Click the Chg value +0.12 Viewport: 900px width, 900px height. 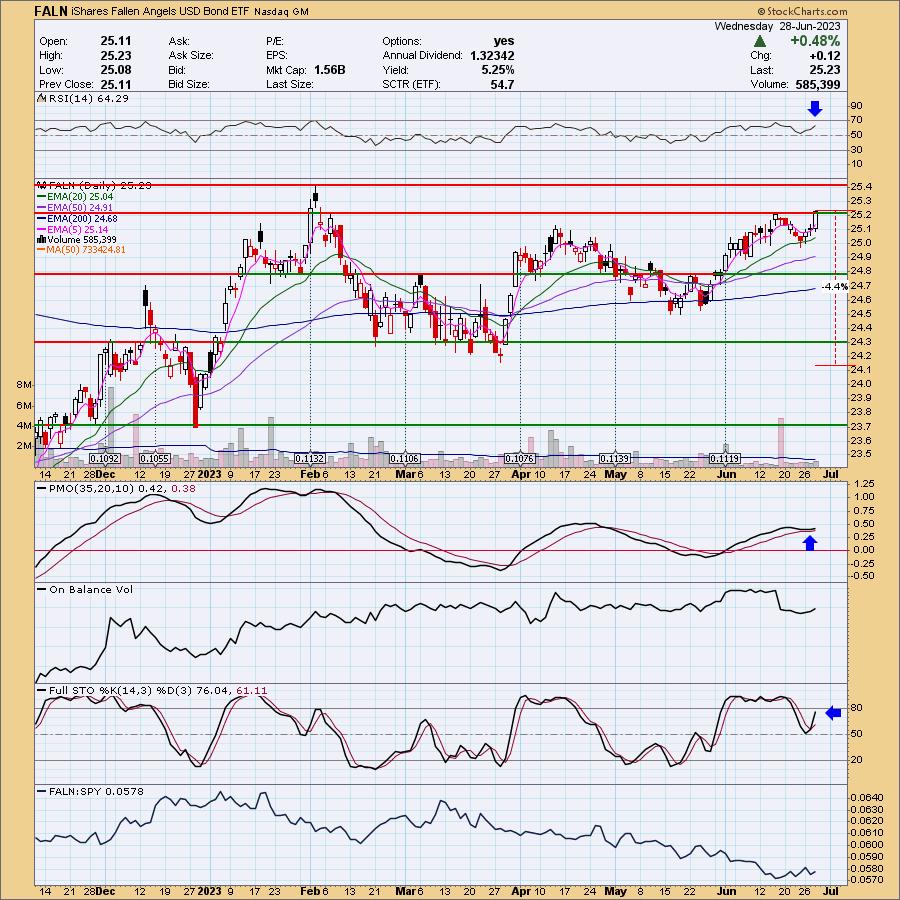[824, 56]
